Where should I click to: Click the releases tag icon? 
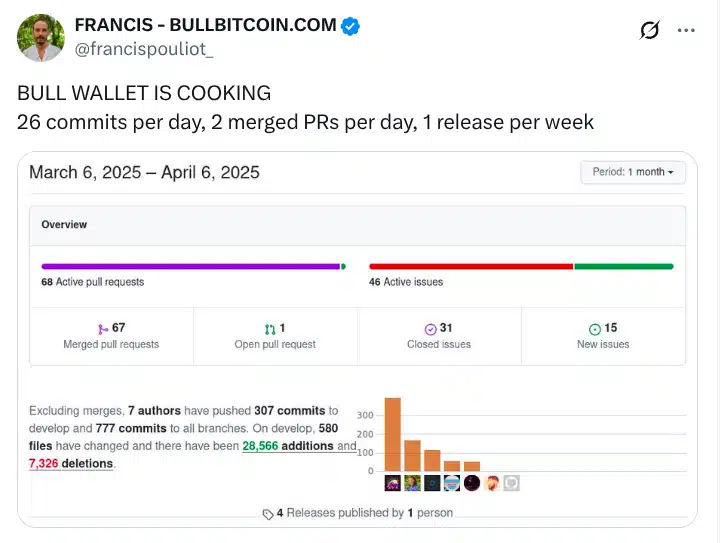coord(268,514)
